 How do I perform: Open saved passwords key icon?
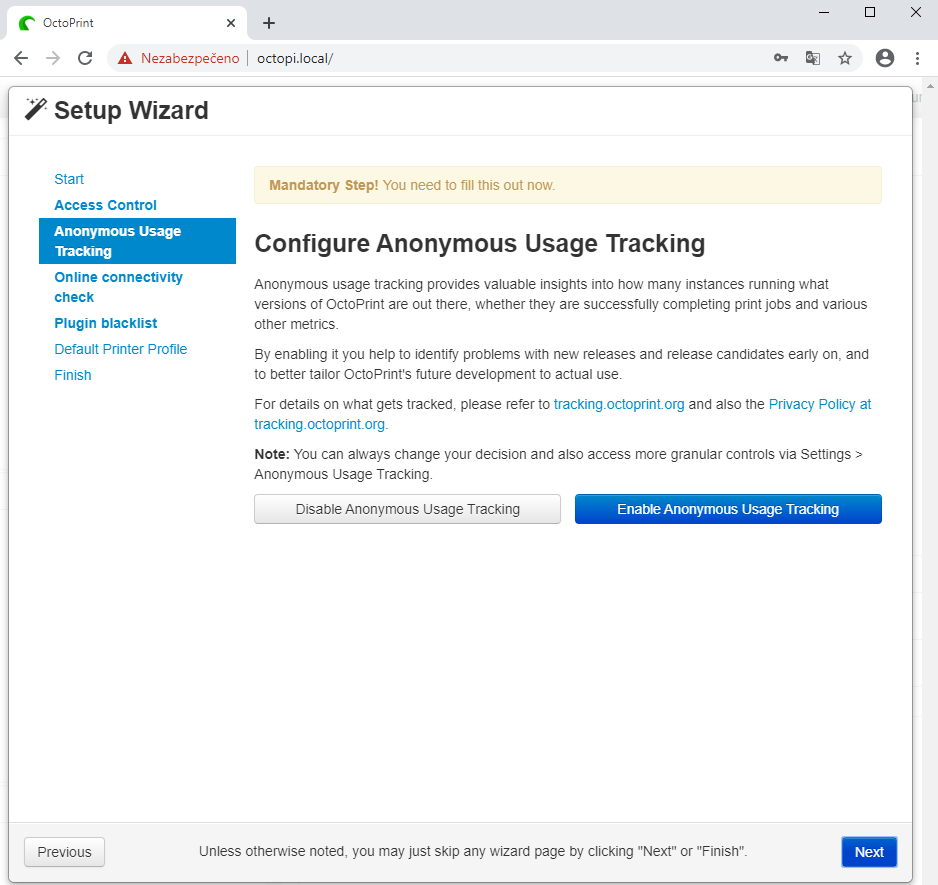(781, 58)
